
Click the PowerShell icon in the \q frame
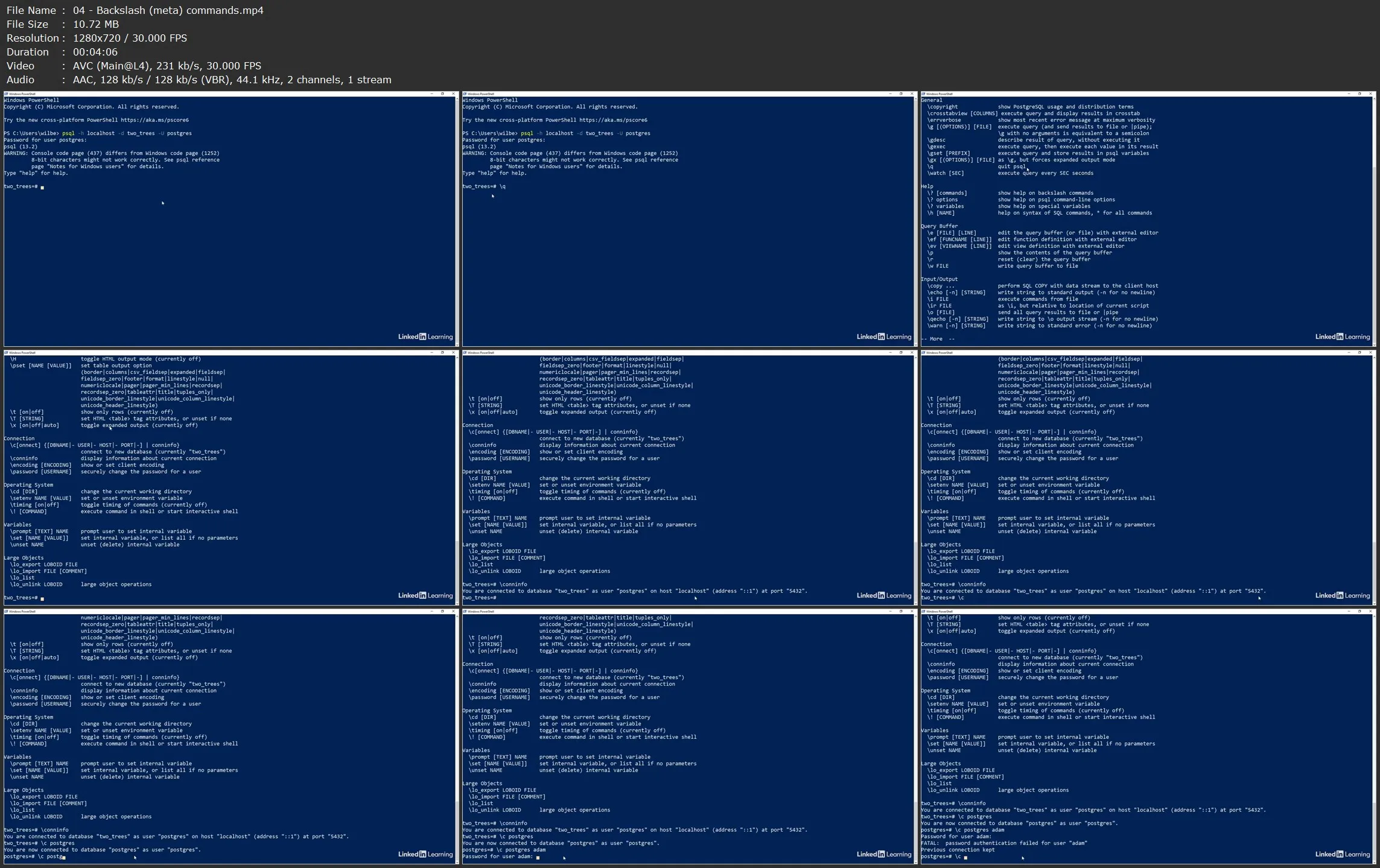465,94
